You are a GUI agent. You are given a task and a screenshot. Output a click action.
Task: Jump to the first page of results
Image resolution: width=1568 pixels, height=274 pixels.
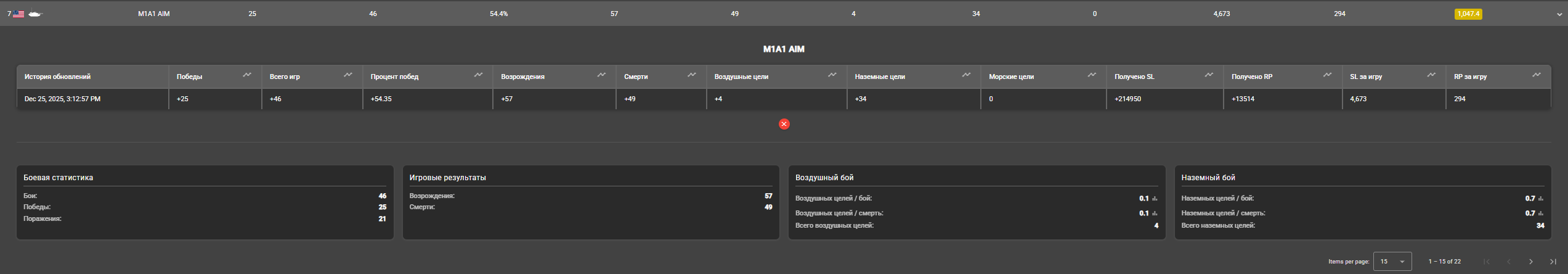tap(1487, 262)
